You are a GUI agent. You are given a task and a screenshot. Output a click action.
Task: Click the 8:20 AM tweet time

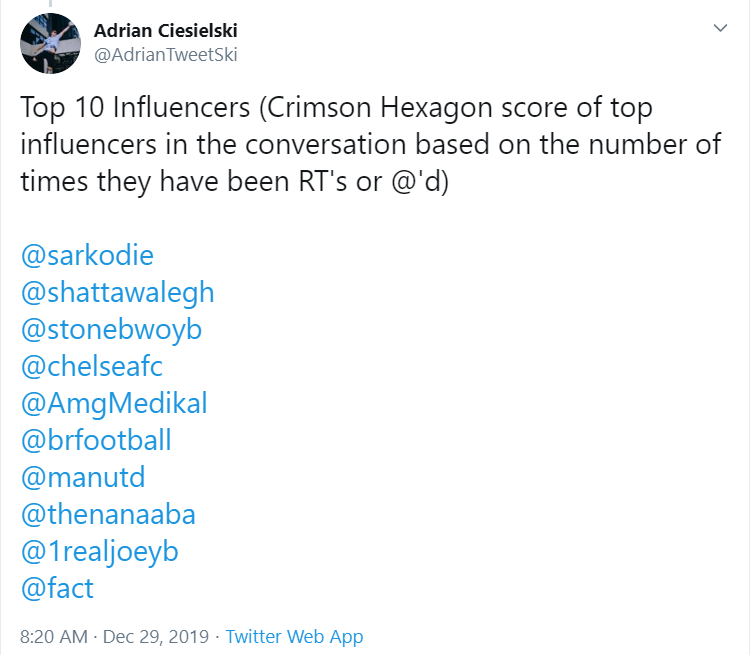click(x=53, y=636)
